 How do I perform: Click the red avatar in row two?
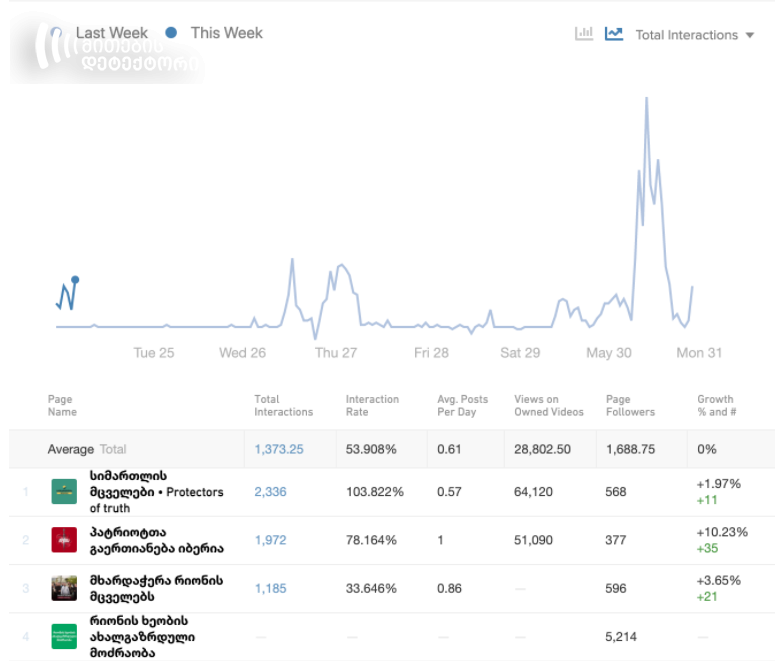point(64,540)
